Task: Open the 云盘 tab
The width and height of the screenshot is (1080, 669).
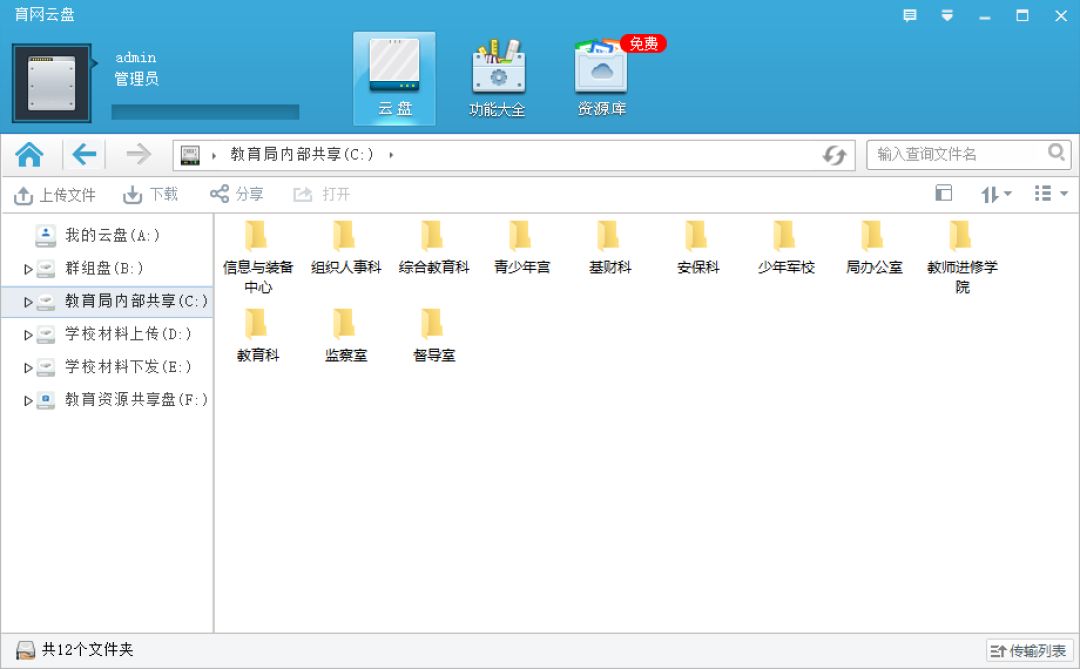Action: [x=394, y=79]
